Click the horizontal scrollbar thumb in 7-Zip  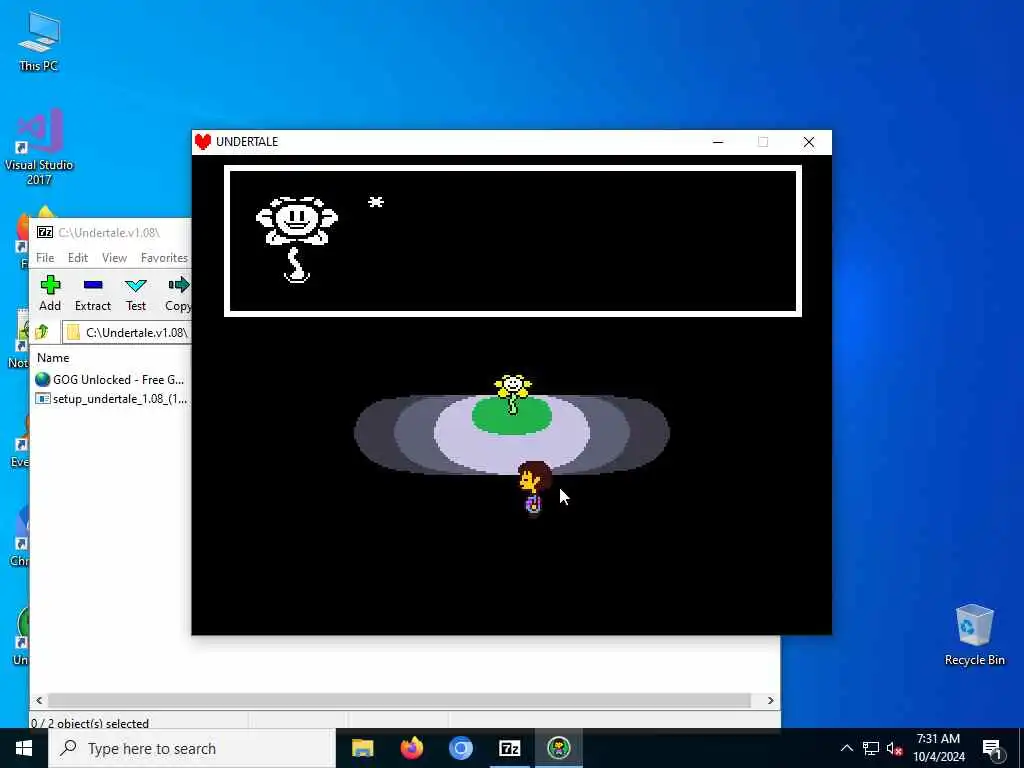coord(399,700)
